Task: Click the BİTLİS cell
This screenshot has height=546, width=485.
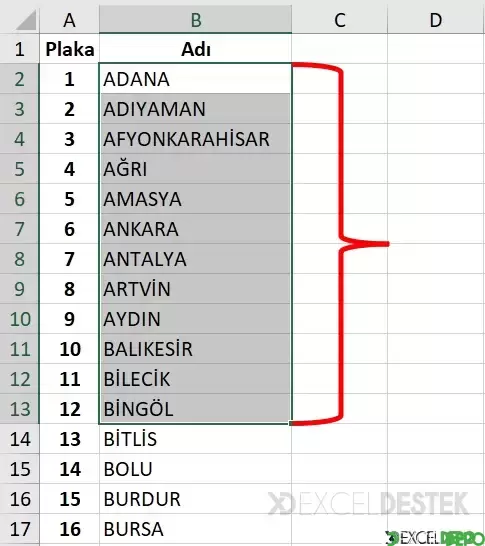Action: (195, 439)
